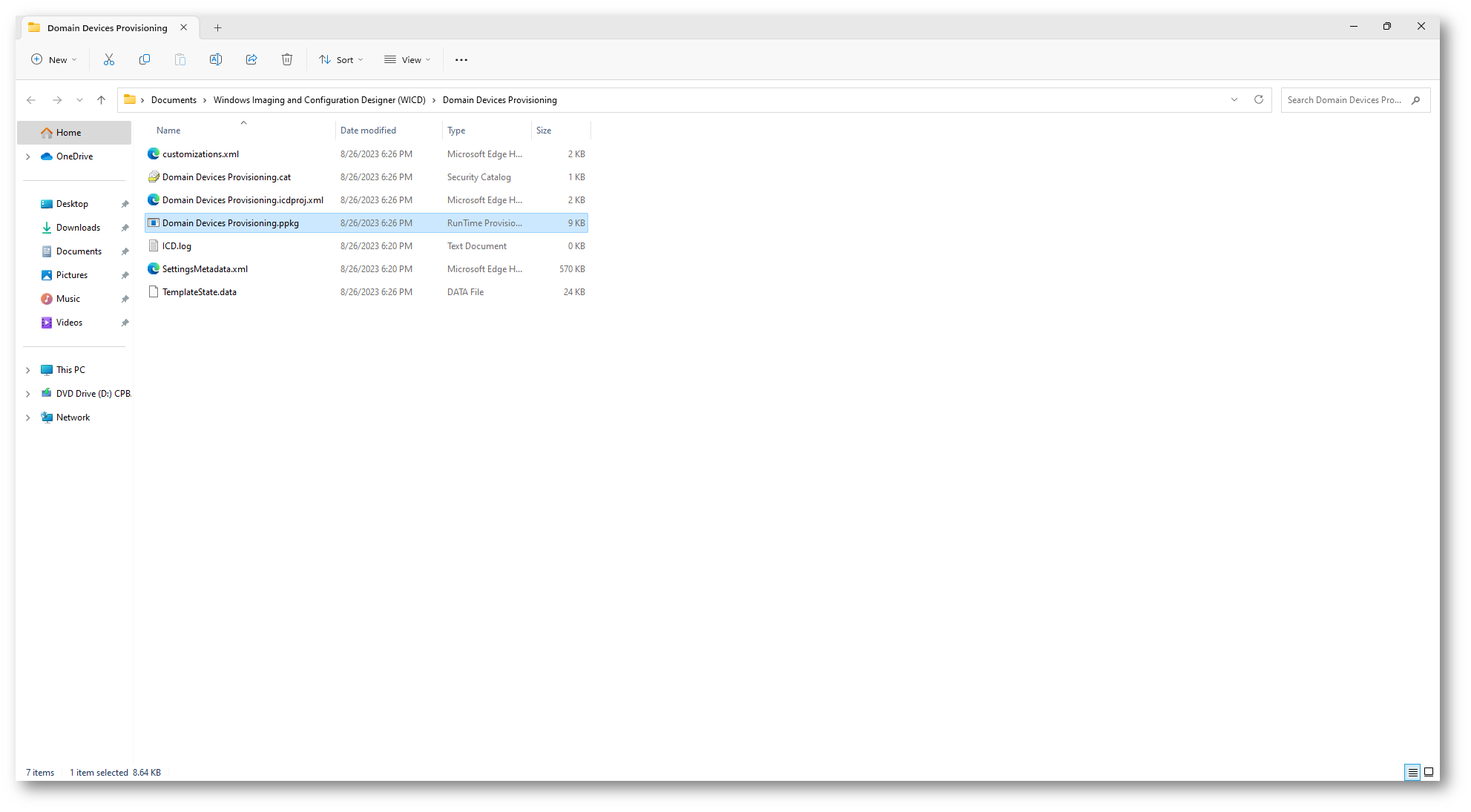Open new tab with plus icon
The image size is (1471, 812).
217,28
